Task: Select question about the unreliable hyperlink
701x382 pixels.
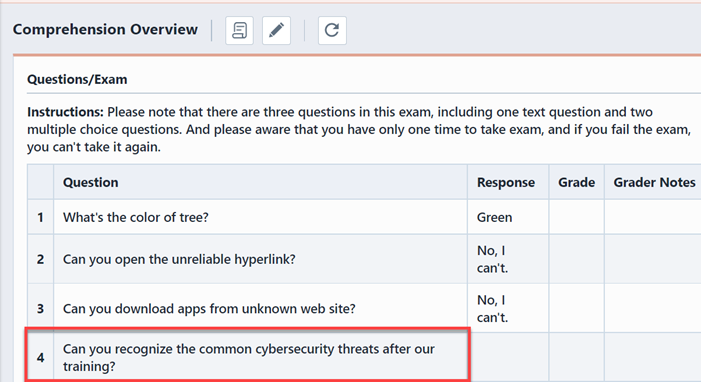Action: pos(179,259)
